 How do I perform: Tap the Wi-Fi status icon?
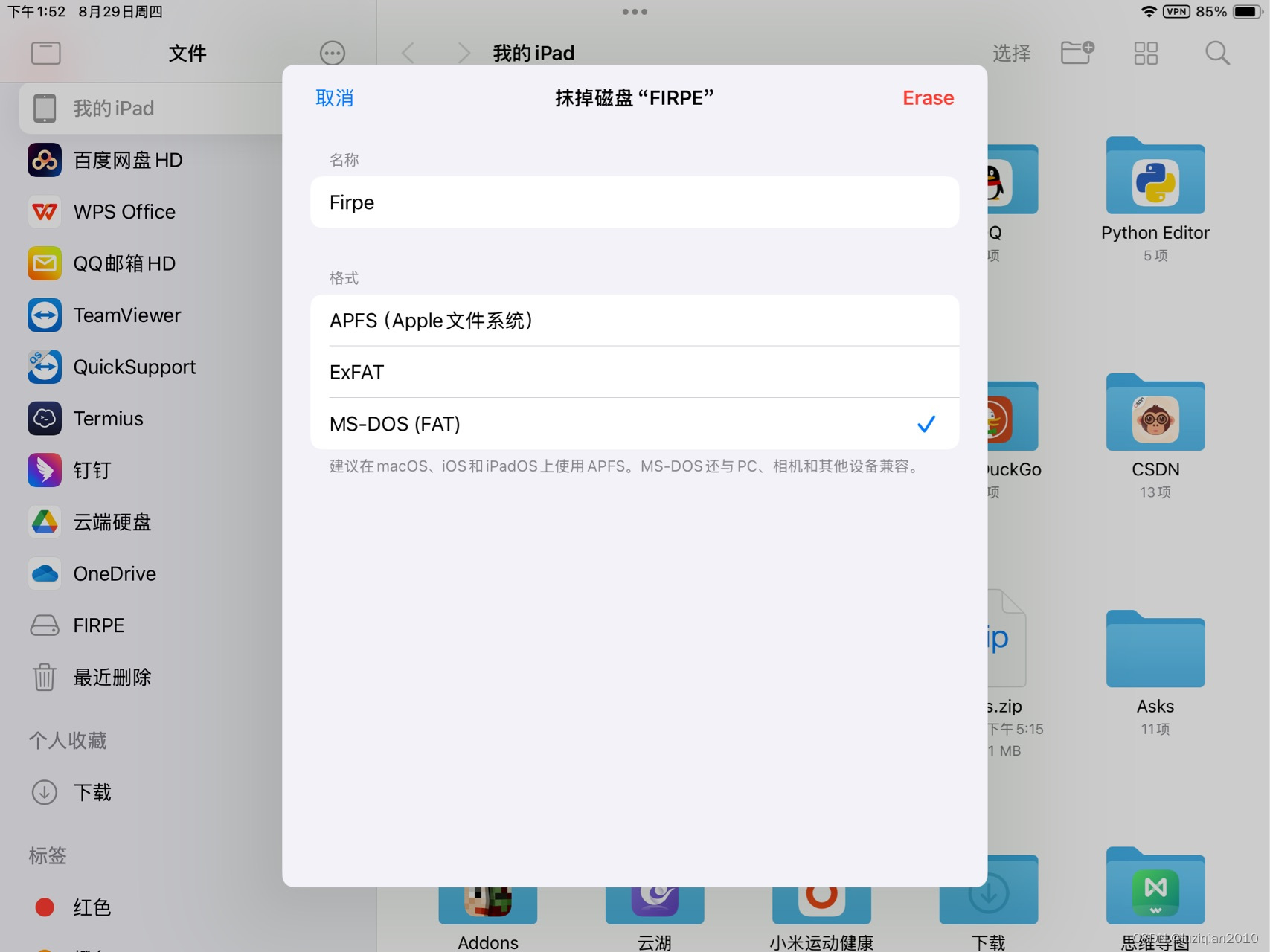1149,12
